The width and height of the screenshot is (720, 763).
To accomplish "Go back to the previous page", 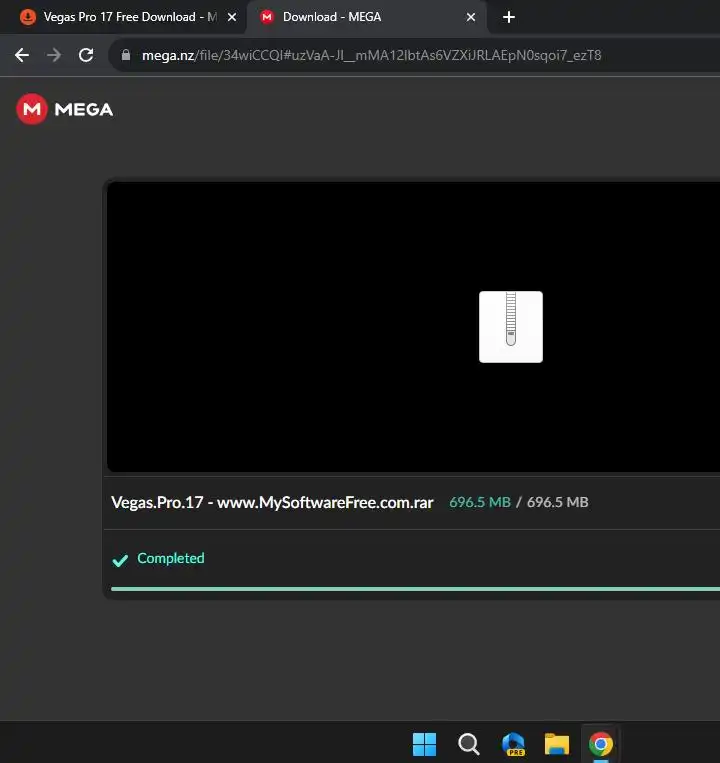I will pyautogui.click(x=22, y=55).
